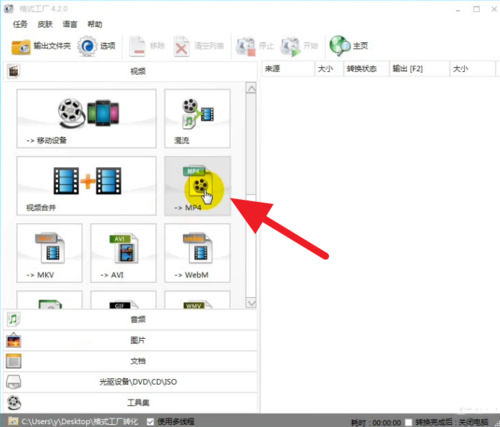Open 选项 options from toolbar
500x427 pixels.
coord(97,46)
